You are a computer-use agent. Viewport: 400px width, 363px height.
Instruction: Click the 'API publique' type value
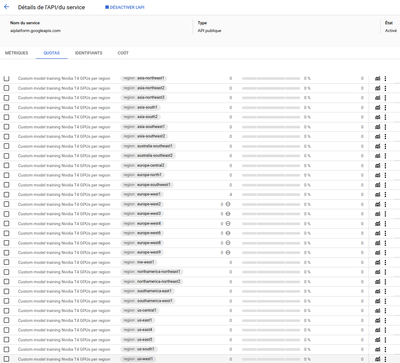pyautogui.click(x=209, y=31)
